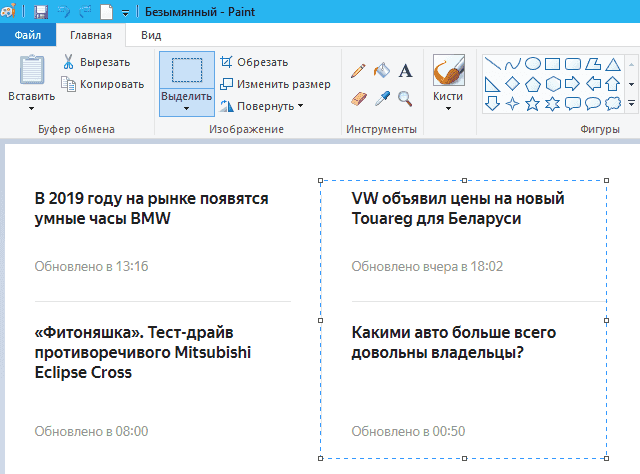Click the top-middle selection handle
Image resolution: width=640 pixels, height=474 pixels.
click(x=464, y=180)
